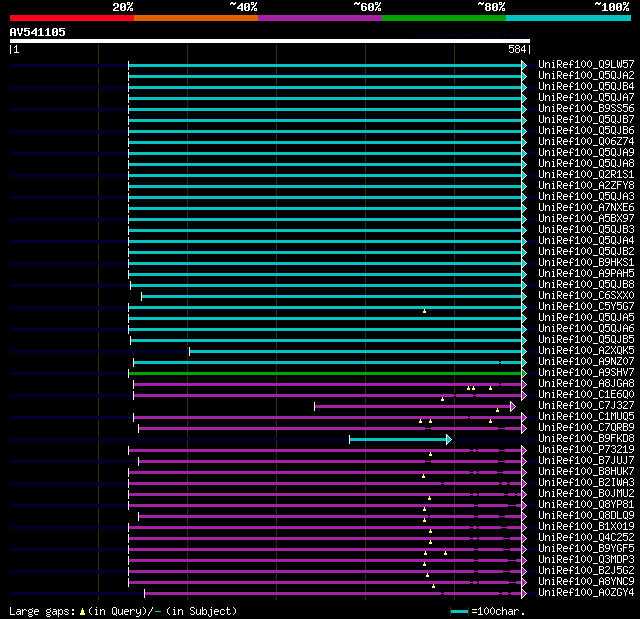The height and width of the screenshot is (619, 640).
Task: Click subject name UniRef100_Q06Z74
Action: pos(586,142)
